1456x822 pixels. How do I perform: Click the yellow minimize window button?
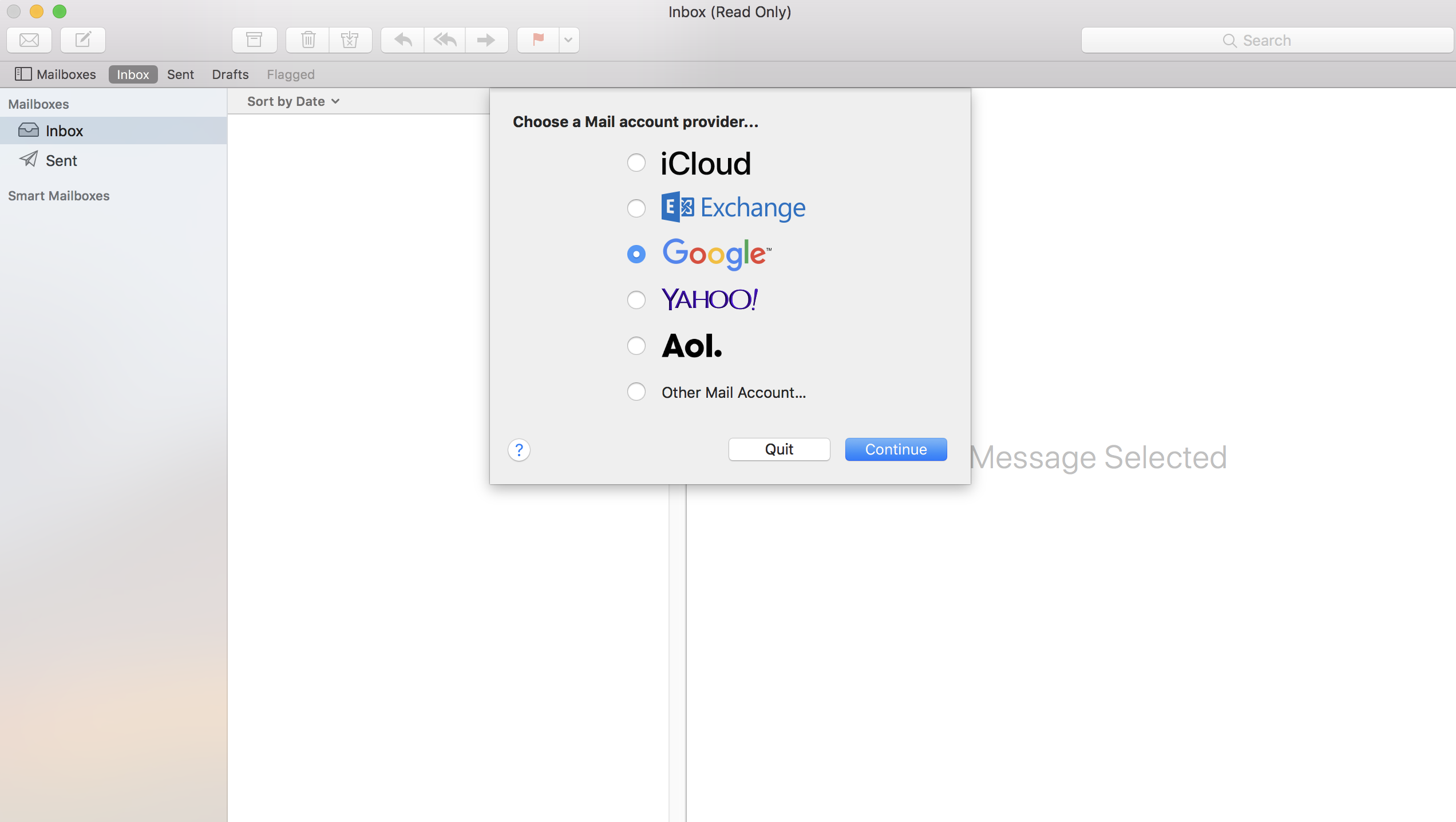(37, 11)
